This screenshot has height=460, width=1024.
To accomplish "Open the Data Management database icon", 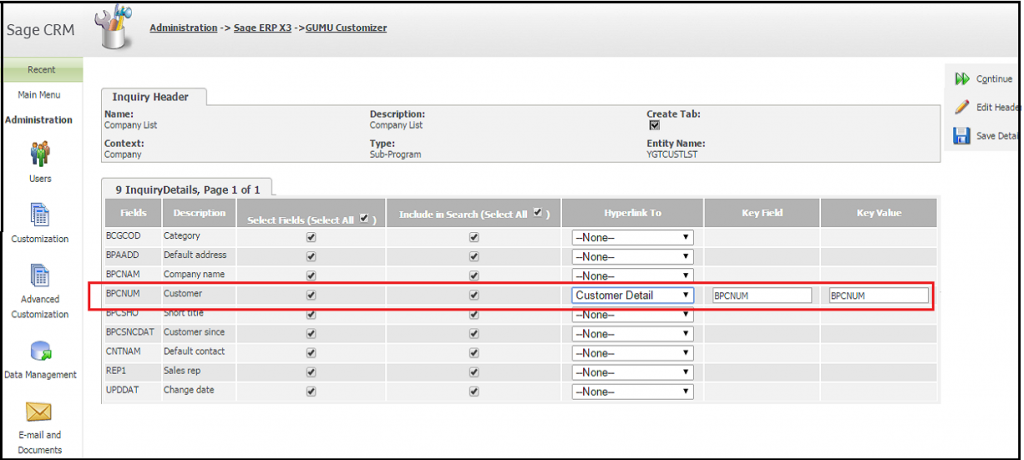I will click(x=40, y=351).
